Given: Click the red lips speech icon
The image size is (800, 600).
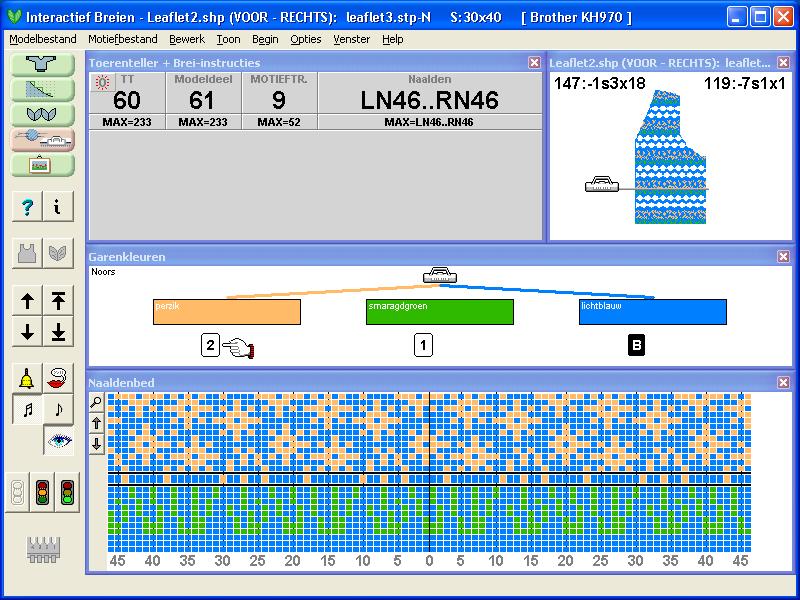Looking at the screenshot, I should pyautogui.click(x=59, y=379).
